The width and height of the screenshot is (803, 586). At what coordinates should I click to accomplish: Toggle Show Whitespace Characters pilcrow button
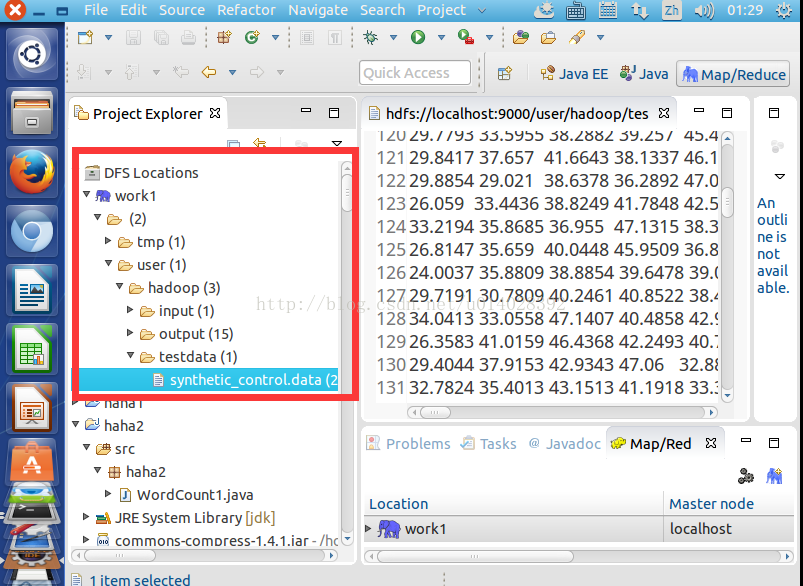pyautogui.click(x=334, y=37)
